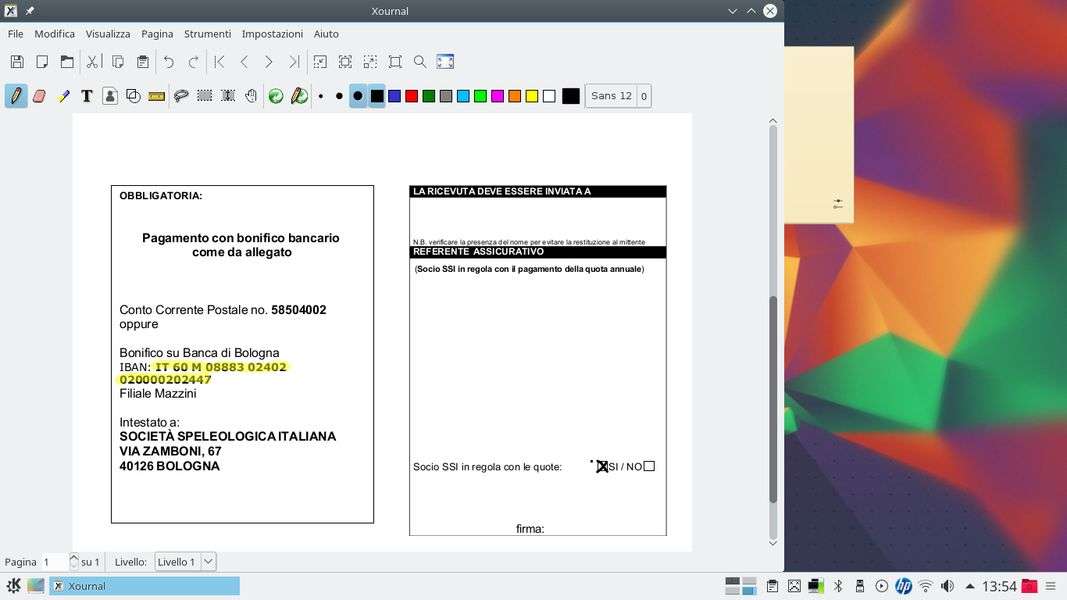
Task: Click the Xournal taskbar button
Action: 145,586
